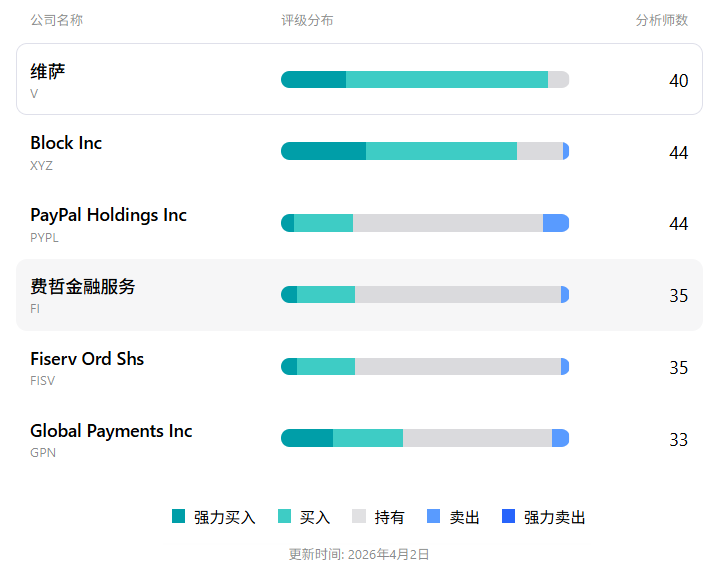Click the 持有 gray legend swatch
Screen dimensions: 721x567
(359, 516)
